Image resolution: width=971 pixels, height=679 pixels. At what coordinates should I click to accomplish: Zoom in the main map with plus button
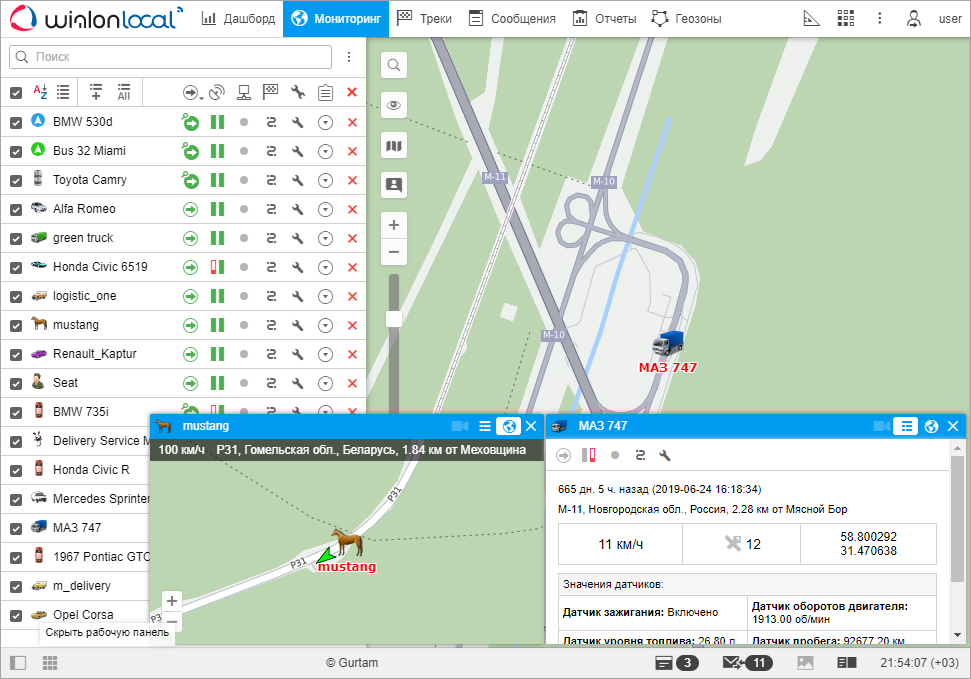(x=394, y=225)
